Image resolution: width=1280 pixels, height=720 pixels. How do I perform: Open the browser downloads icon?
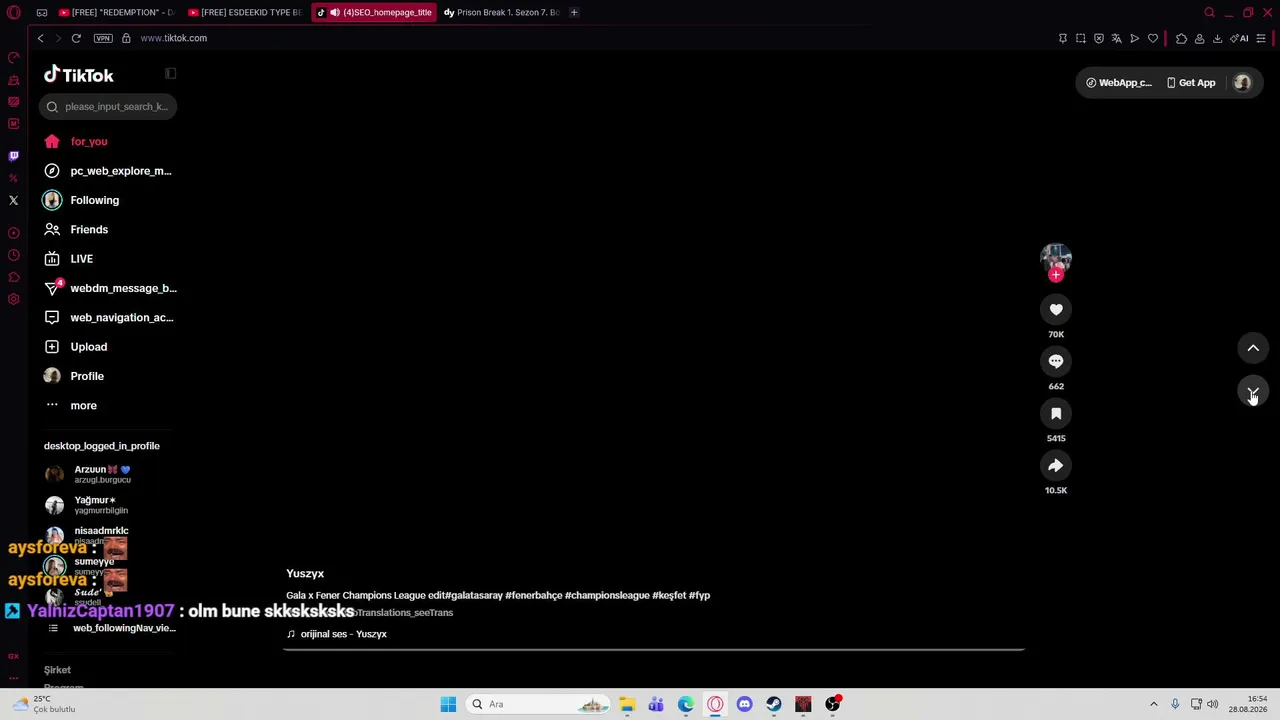coord(1217,38)
